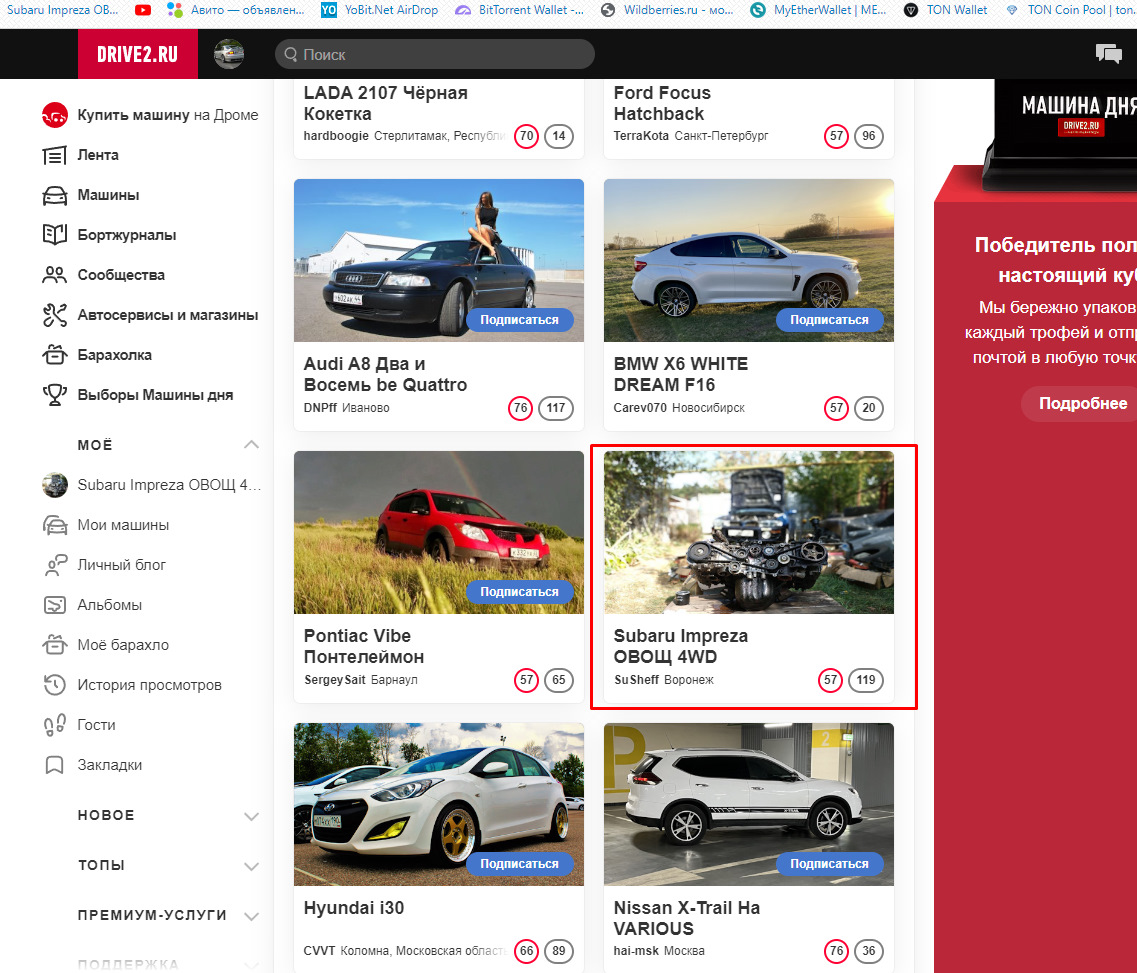
Task: Open the messages chat icon
Action: (1109, 54)
